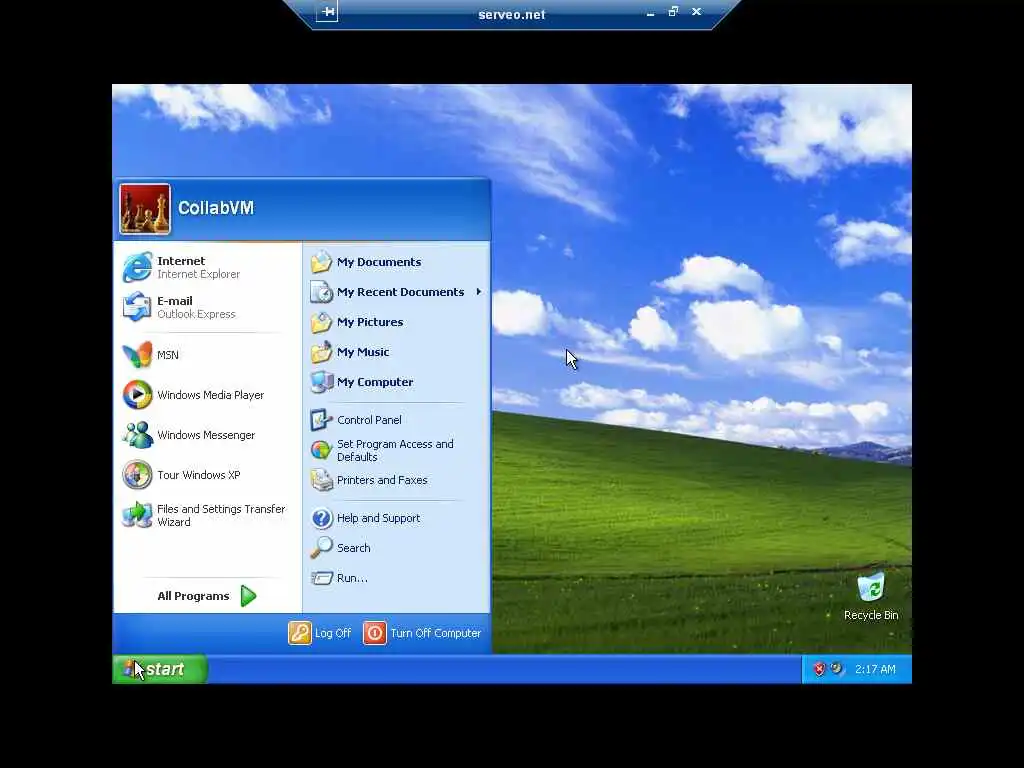Click the CollabVM user name text
Image resolution: width=1024 pixels, height=768 pixels.
[x=216, y=208]
